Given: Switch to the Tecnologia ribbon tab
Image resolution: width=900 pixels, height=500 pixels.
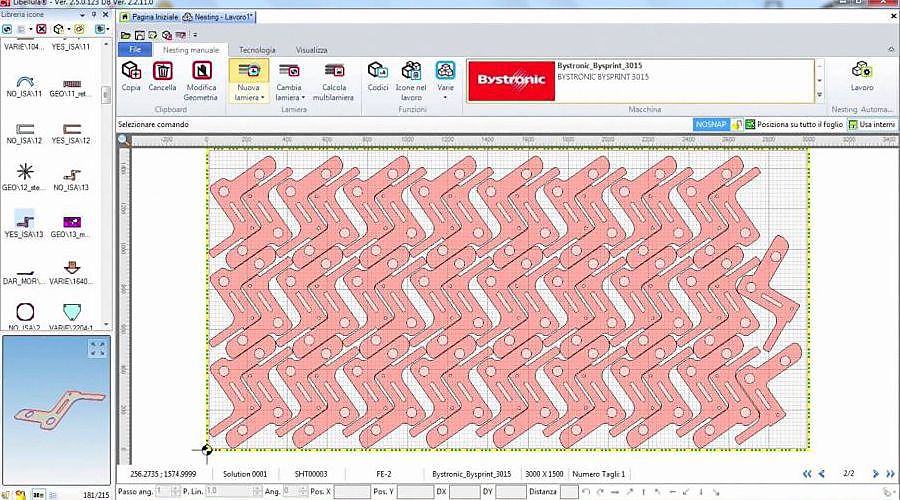Looking at the screenshot, I should point(257,49).
